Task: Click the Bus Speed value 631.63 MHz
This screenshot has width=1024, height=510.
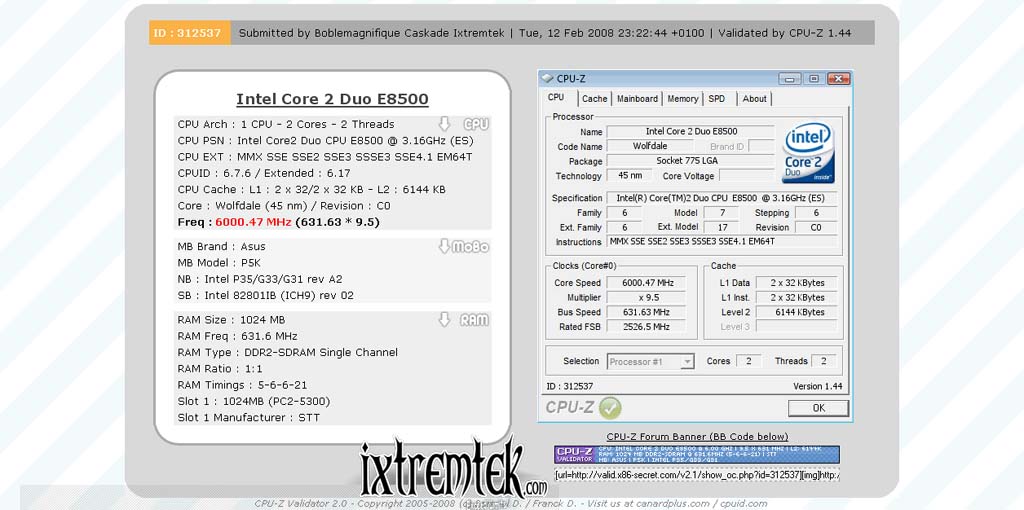Action: 647,312
